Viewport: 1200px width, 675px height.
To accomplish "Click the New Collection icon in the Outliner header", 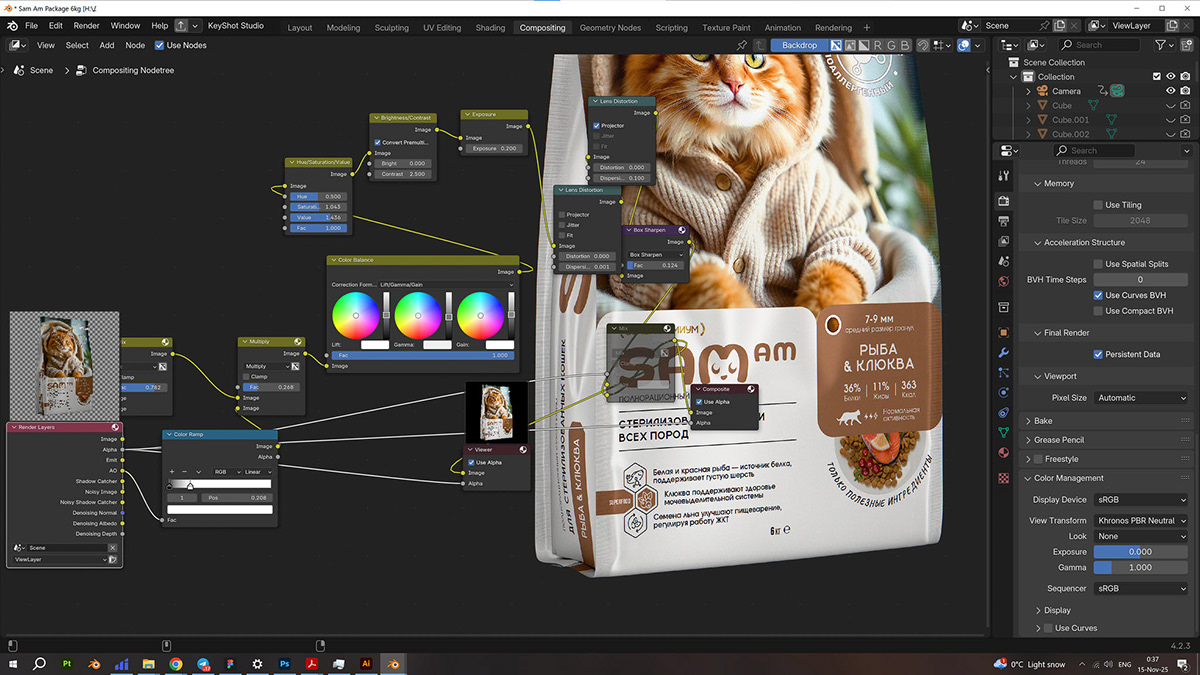I will 1187,44.
